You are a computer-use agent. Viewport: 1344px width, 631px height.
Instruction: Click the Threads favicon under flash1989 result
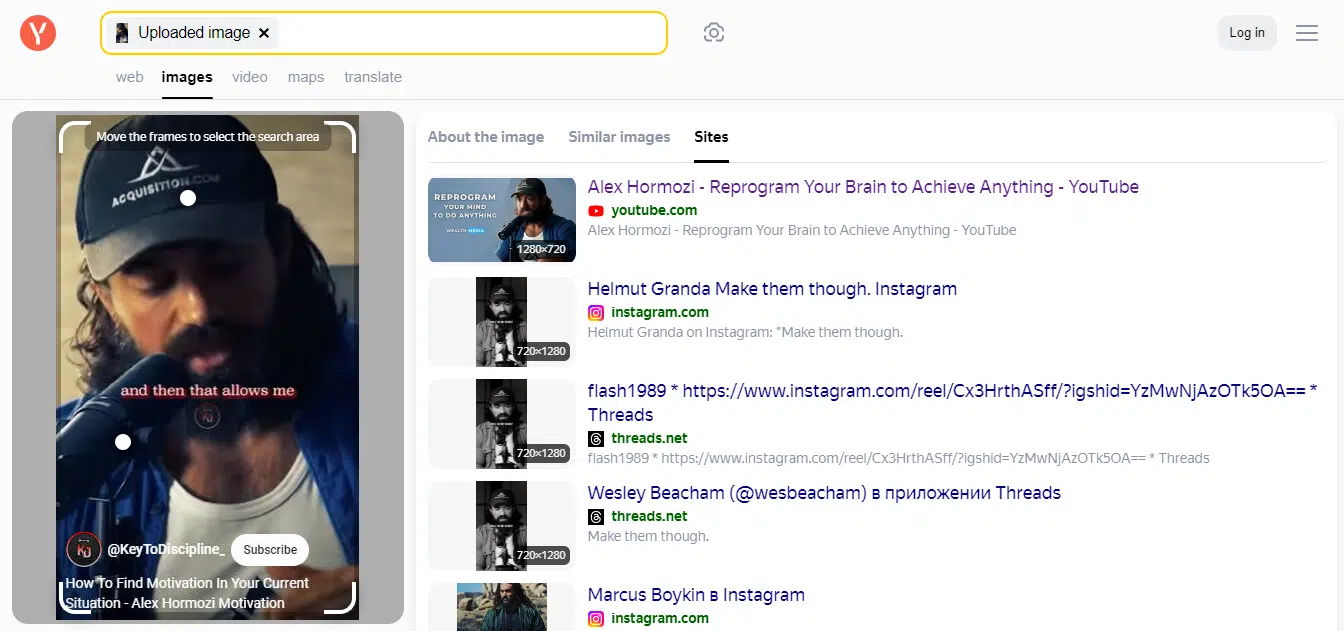coord(596,439)
